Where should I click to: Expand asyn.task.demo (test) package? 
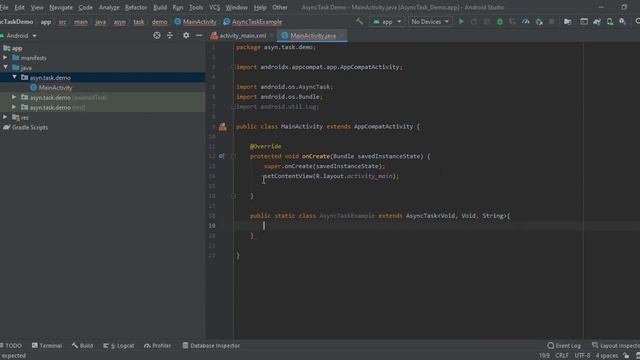tap(14, 107)
